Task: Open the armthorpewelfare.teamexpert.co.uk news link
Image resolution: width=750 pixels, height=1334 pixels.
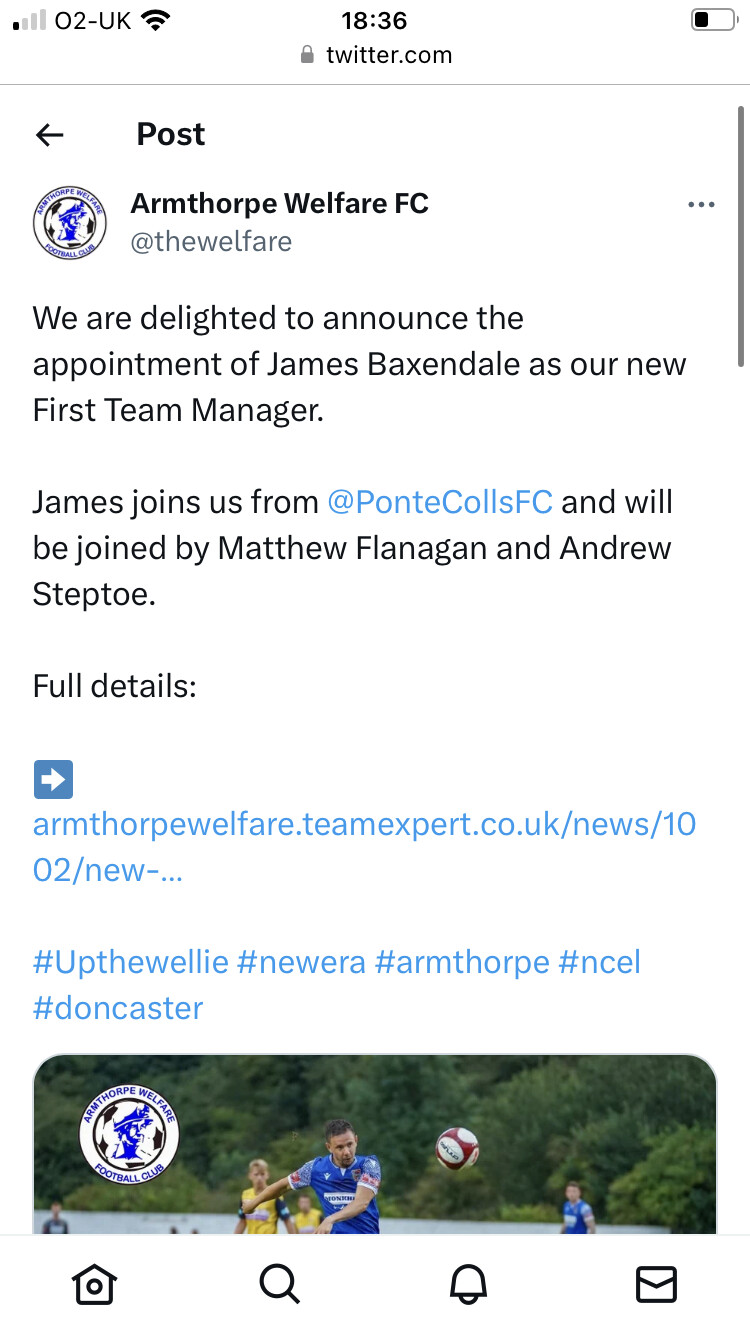Action: [364, 847]
